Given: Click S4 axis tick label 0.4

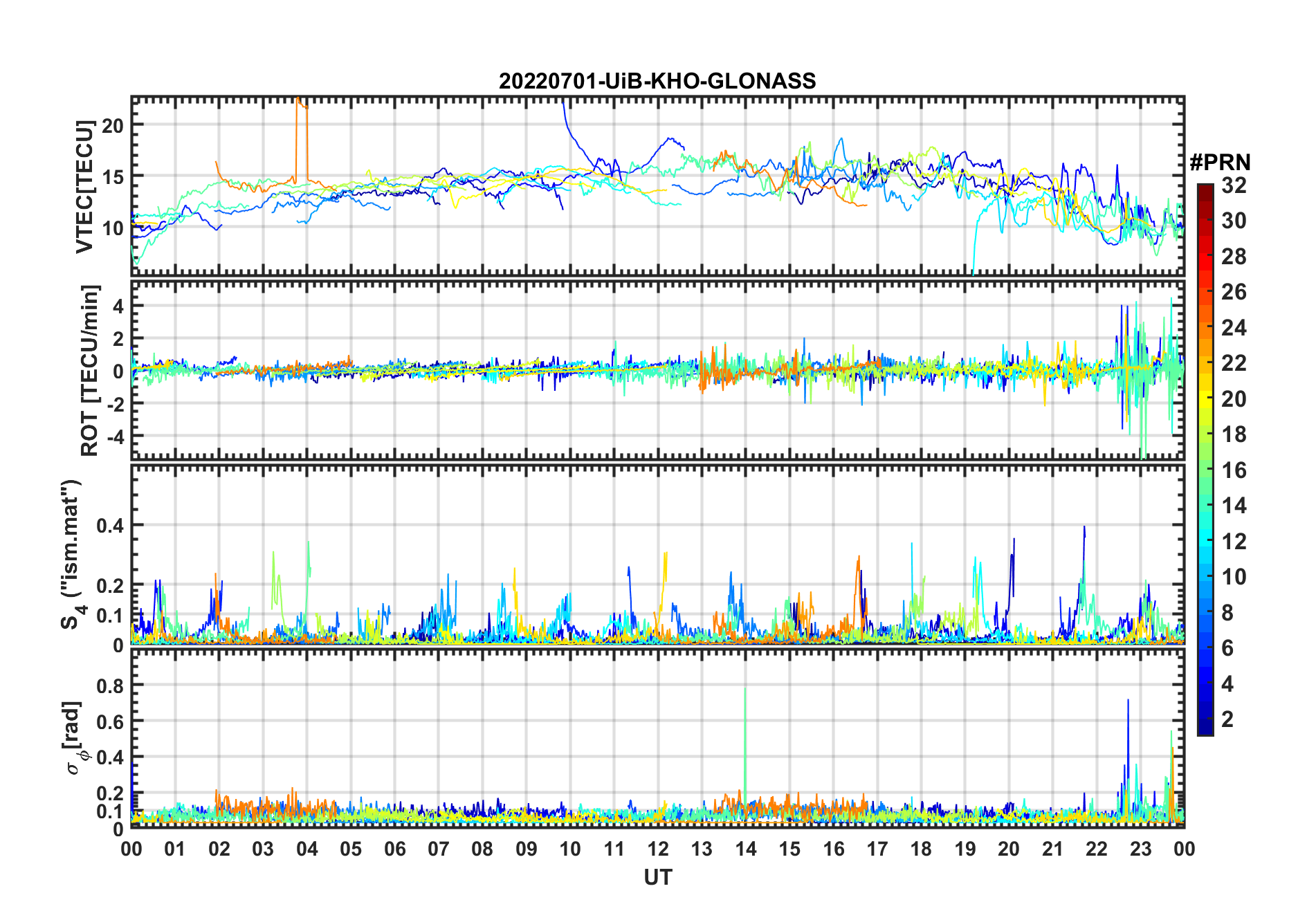Looking at the screenshot, I should pos(110,526).
